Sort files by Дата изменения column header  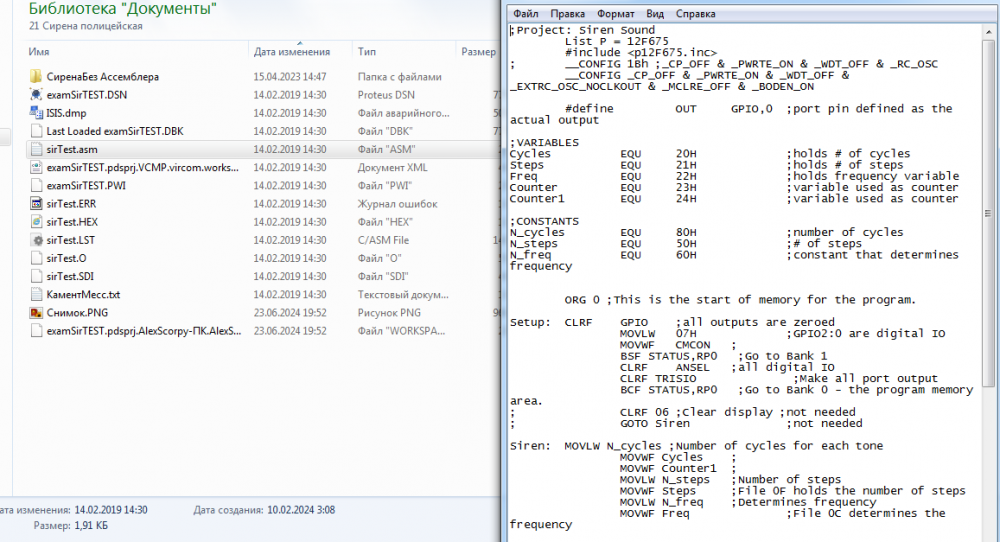[x=291, y=52]
